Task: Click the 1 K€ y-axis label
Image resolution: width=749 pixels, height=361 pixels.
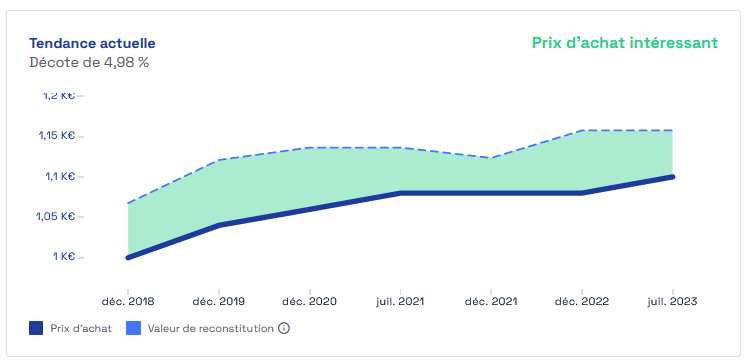Action: [64, 257]
